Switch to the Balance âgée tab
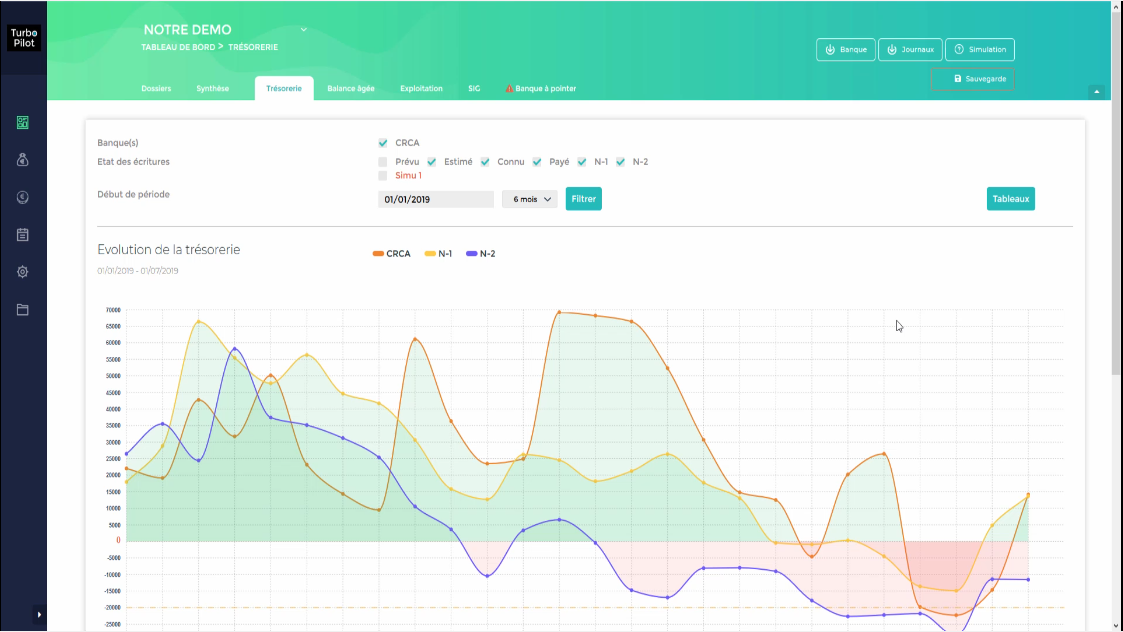This screenshot has width=1123, height=632. point(351,88)
